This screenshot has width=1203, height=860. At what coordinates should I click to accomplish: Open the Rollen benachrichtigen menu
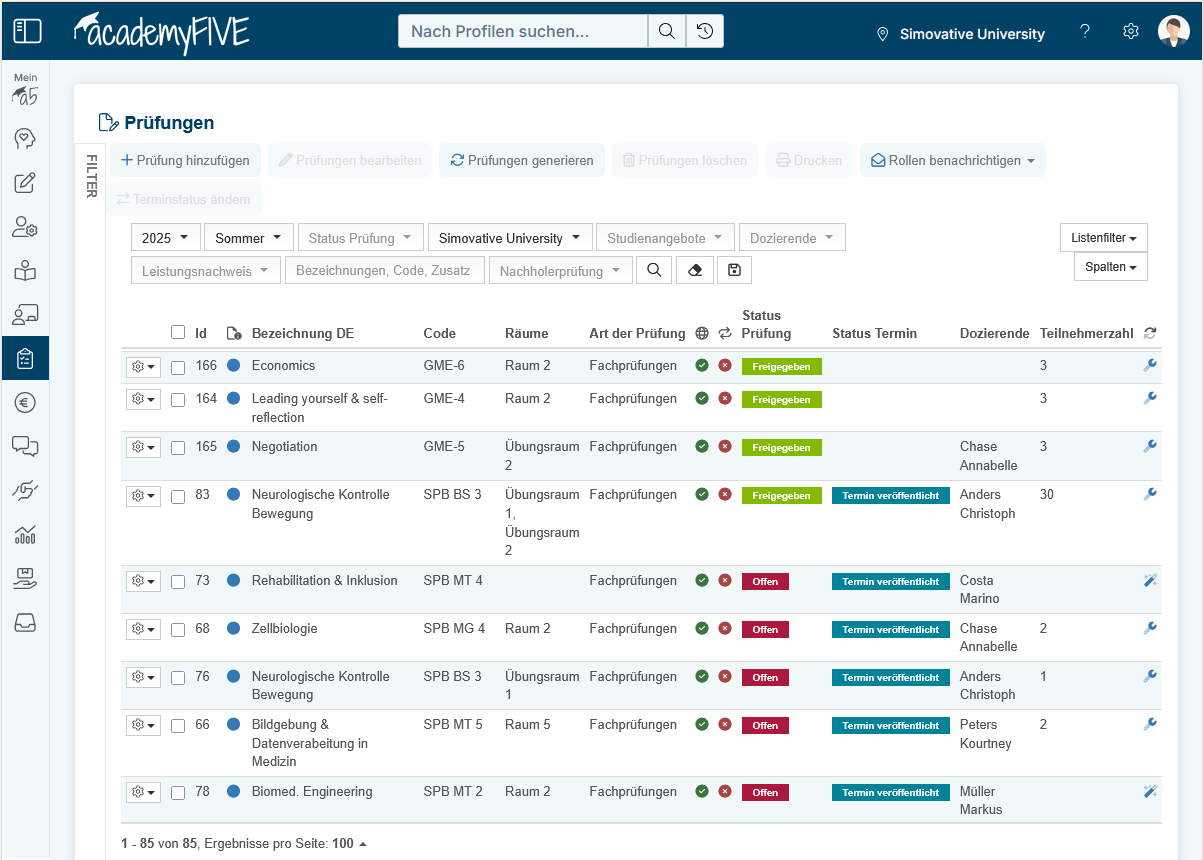[952, 160]
